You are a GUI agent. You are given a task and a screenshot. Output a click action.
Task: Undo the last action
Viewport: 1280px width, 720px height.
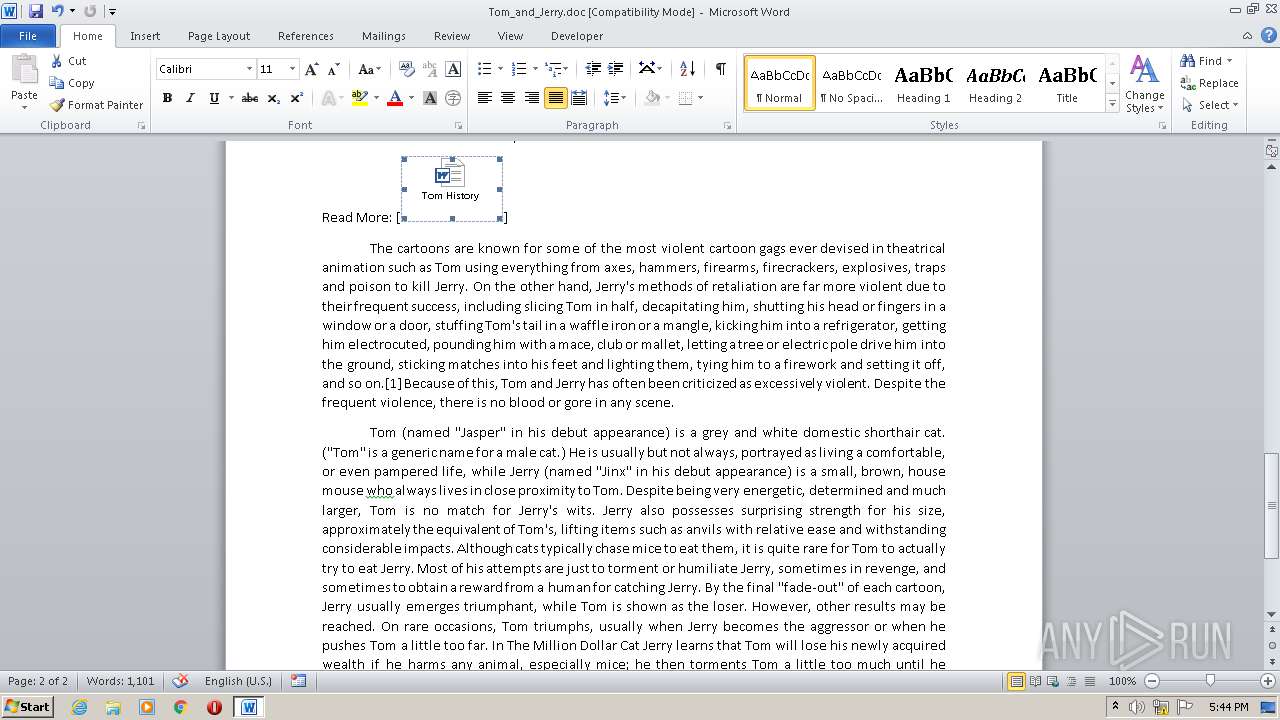coord(57,11)
